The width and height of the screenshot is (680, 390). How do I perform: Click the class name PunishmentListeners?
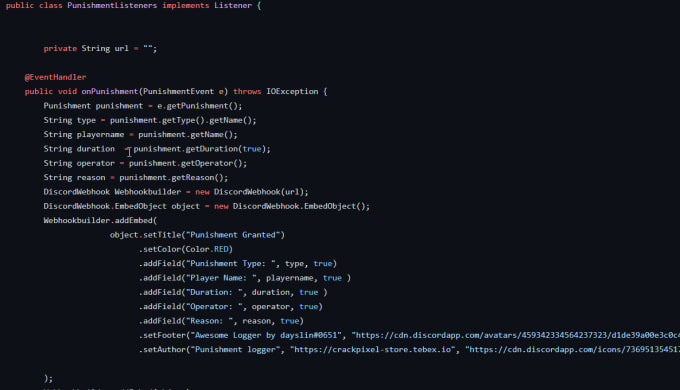112,5
